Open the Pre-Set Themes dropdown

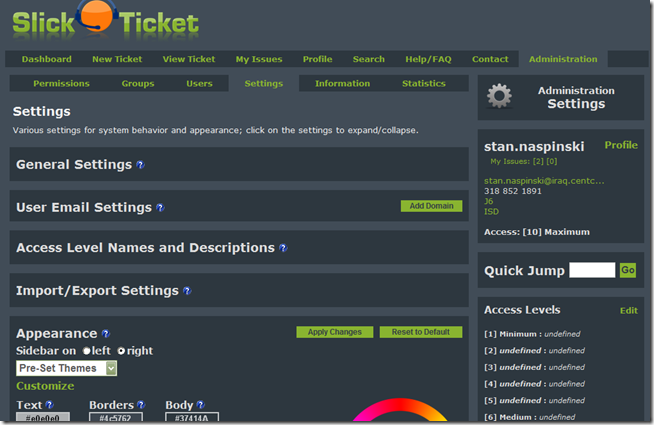point(67,368)
